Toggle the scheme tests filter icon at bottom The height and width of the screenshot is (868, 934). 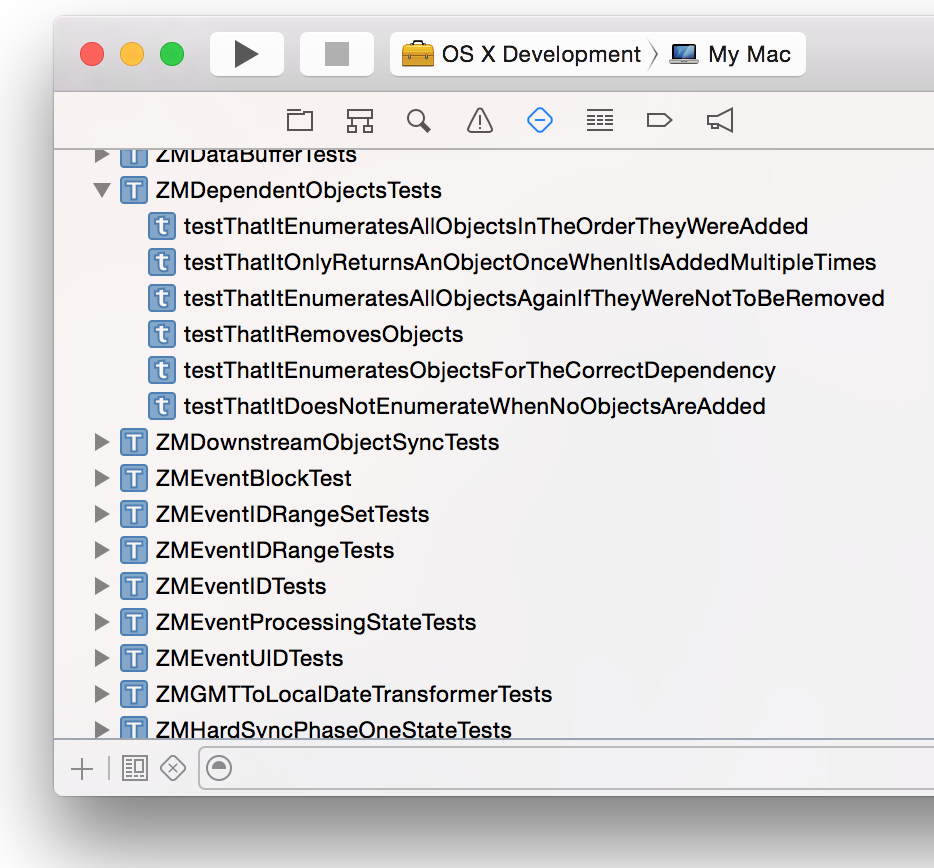(134, 768)
